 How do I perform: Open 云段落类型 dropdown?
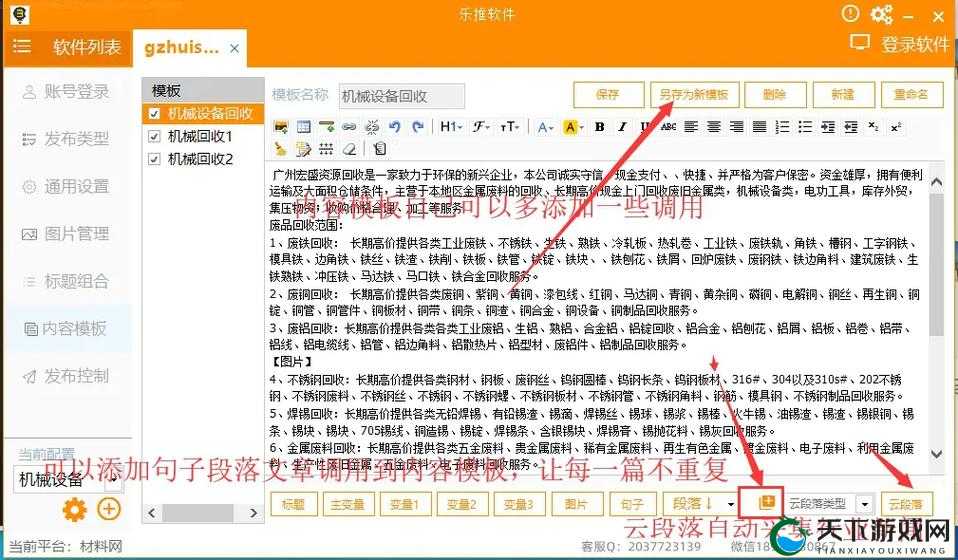(865, 504)
